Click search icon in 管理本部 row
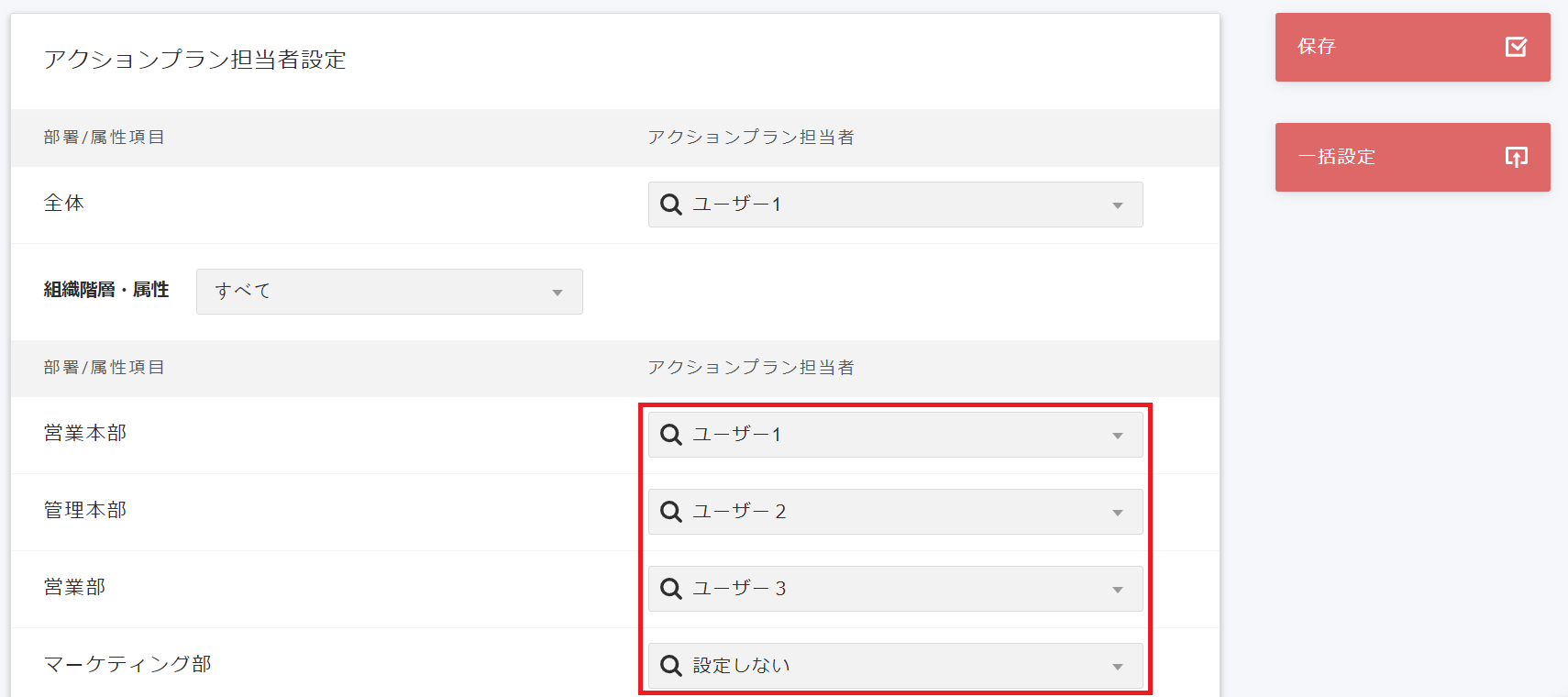1568x697 pixels. (x=671, y=512)
